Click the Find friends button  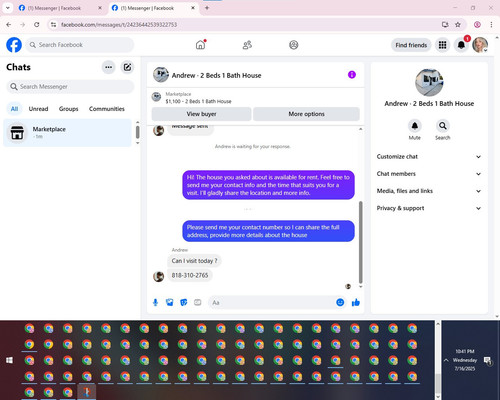click(411, 45)
